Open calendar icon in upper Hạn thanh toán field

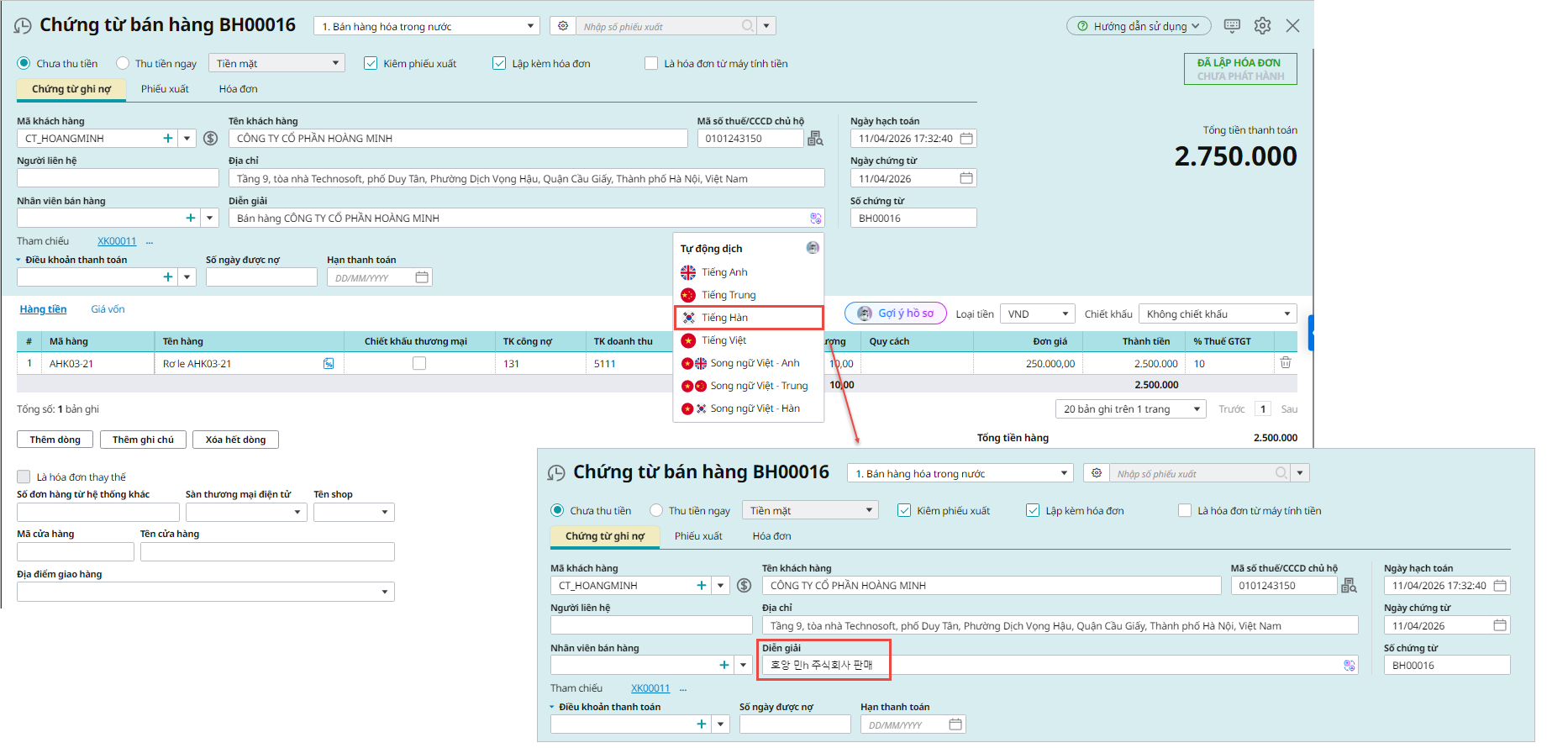click(422, 277)
